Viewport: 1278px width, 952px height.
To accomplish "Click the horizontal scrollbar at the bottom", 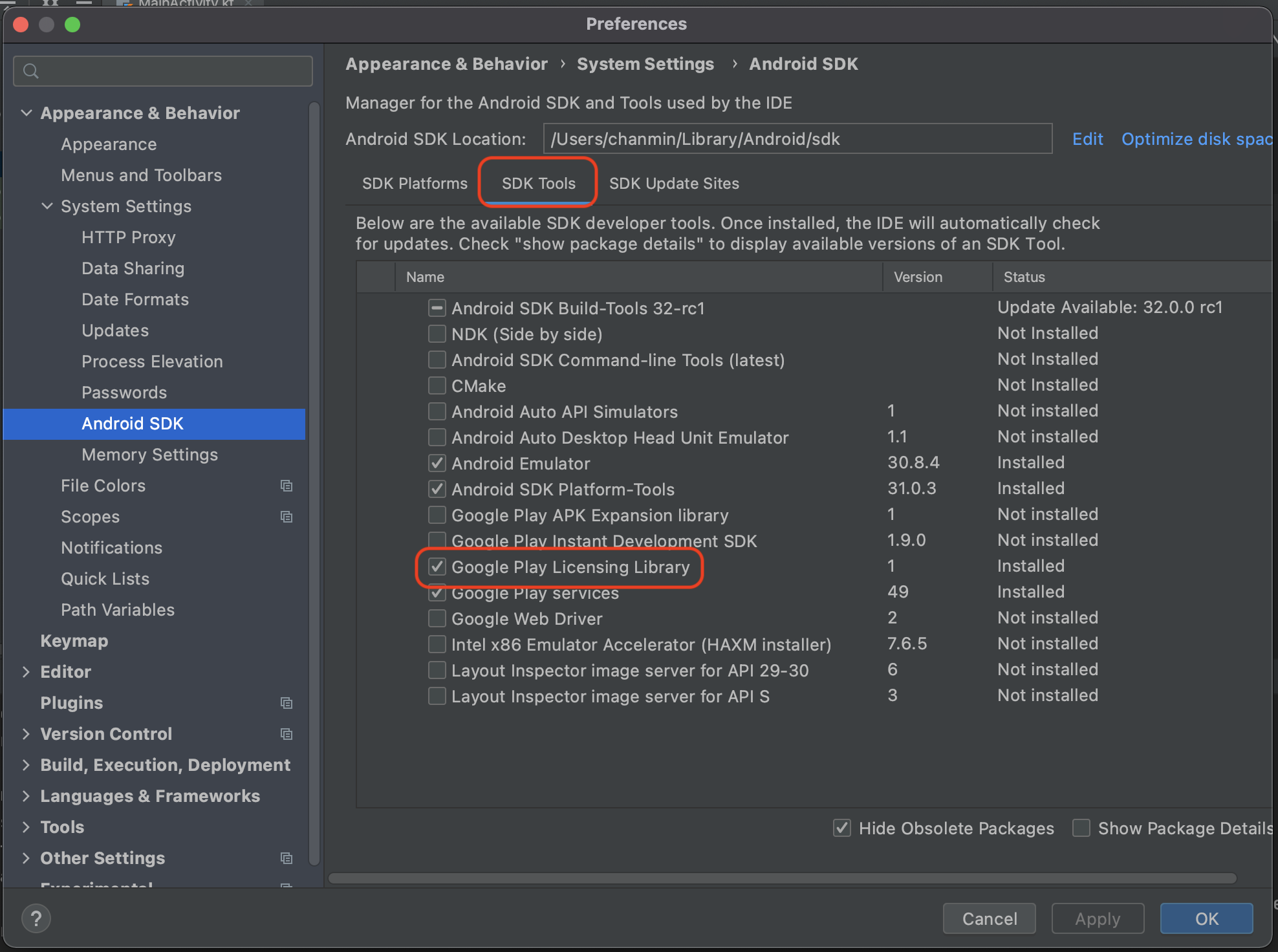I will [x=783, y=878].
